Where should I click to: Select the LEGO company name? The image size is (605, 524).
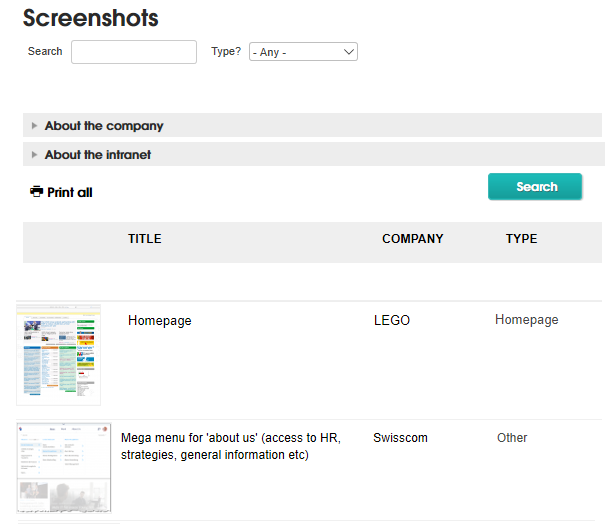(x=391, y=321)
